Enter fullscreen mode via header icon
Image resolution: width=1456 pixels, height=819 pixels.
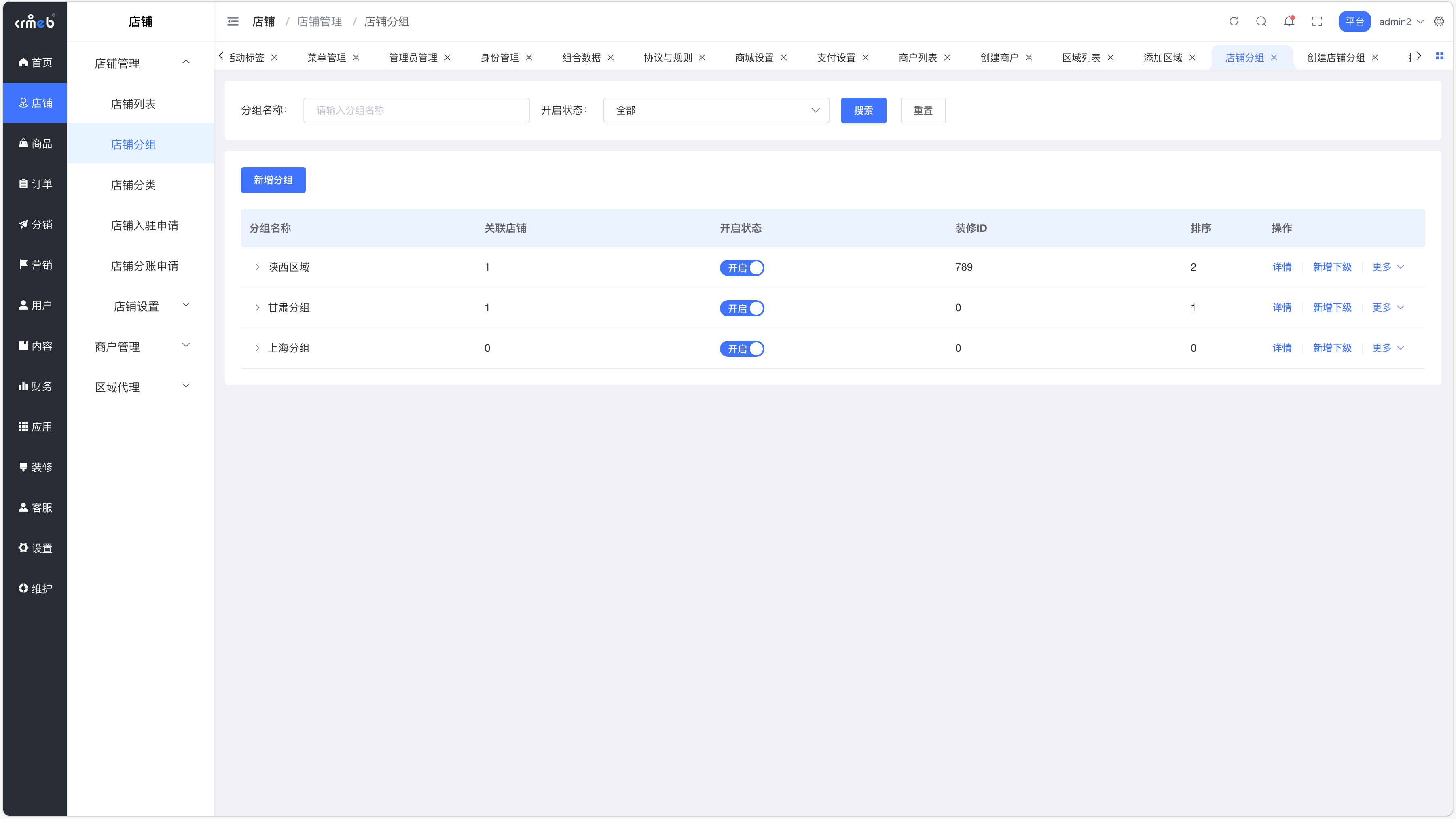tap(1317, 21)
